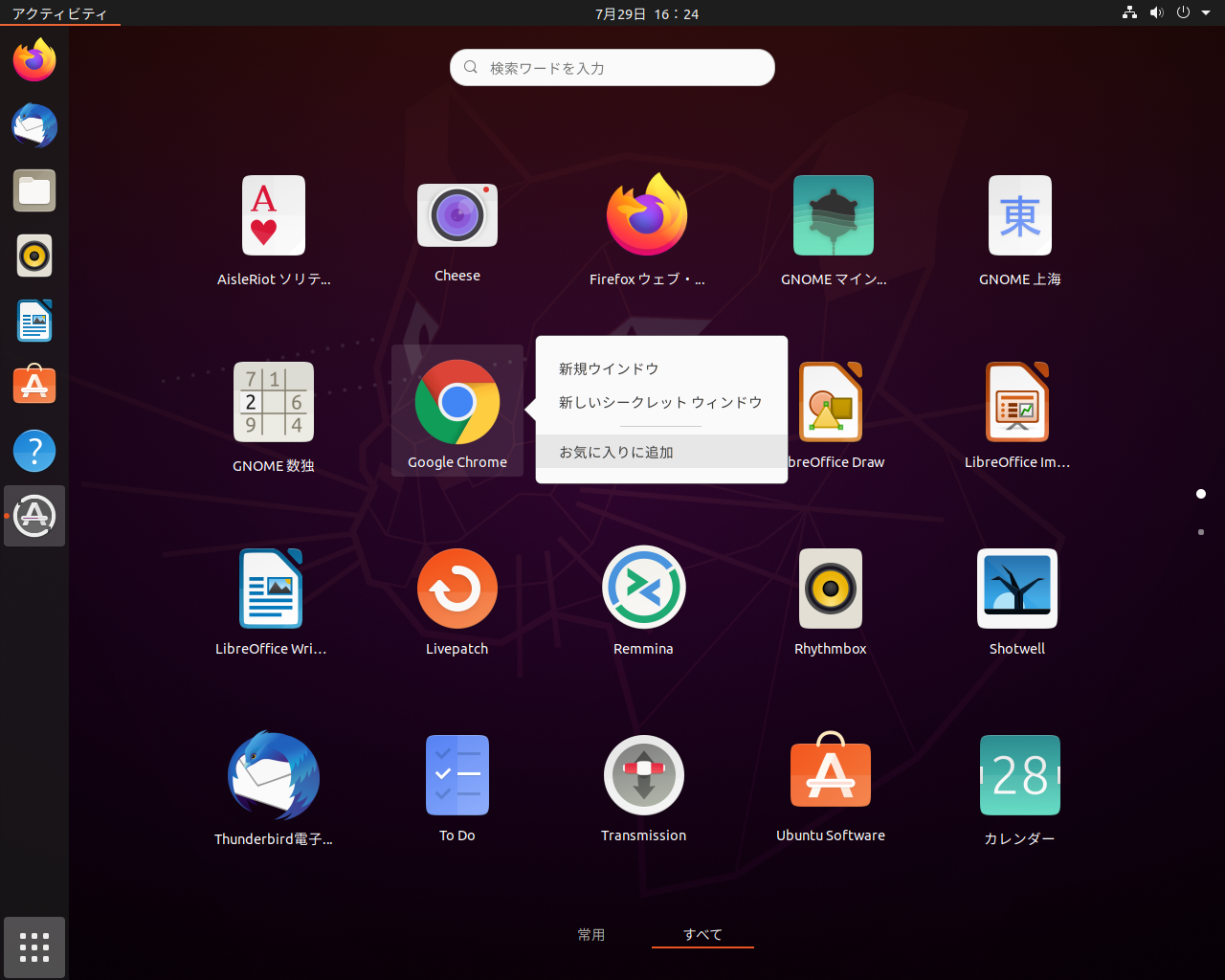Viewport: 1225px width, 980px height.
Task: Launch the Cheese webcam app
Action: [x=457, y=215]
